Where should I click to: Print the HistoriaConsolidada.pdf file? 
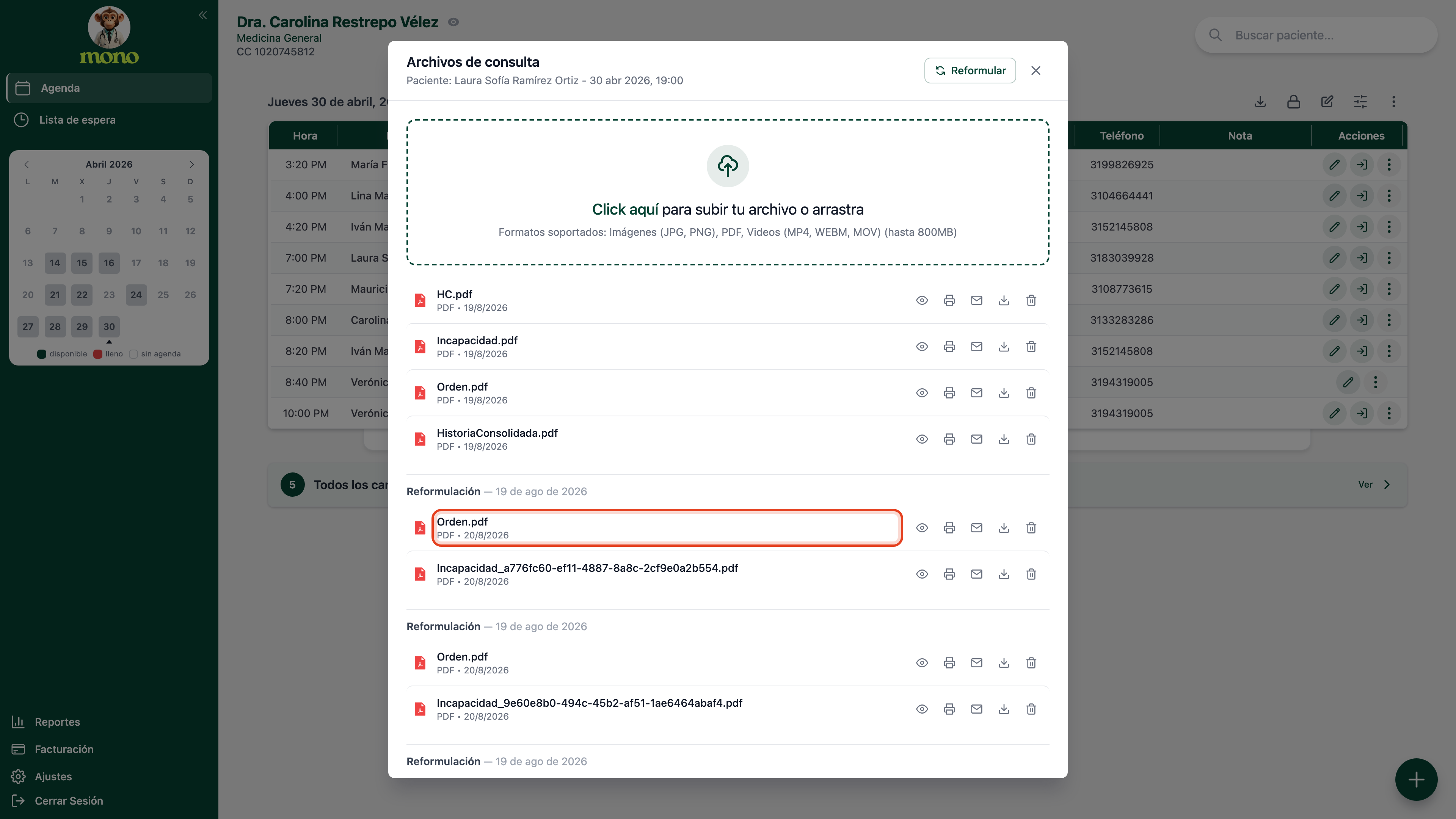(x=949, y=439)
